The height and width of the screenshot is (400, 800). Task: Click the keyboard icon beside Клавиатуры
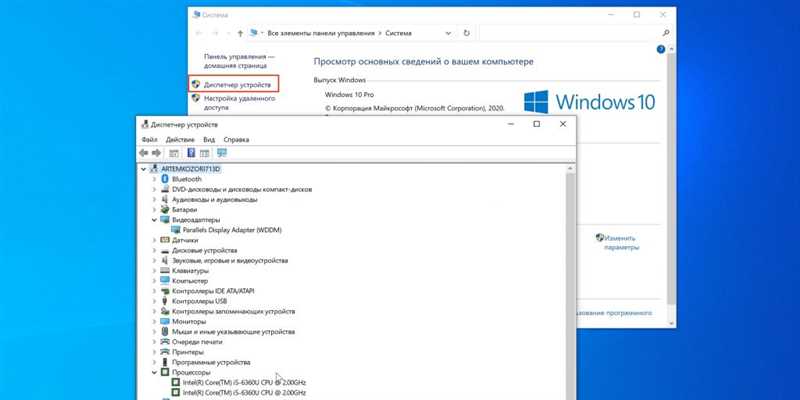(x=165, y=271)
